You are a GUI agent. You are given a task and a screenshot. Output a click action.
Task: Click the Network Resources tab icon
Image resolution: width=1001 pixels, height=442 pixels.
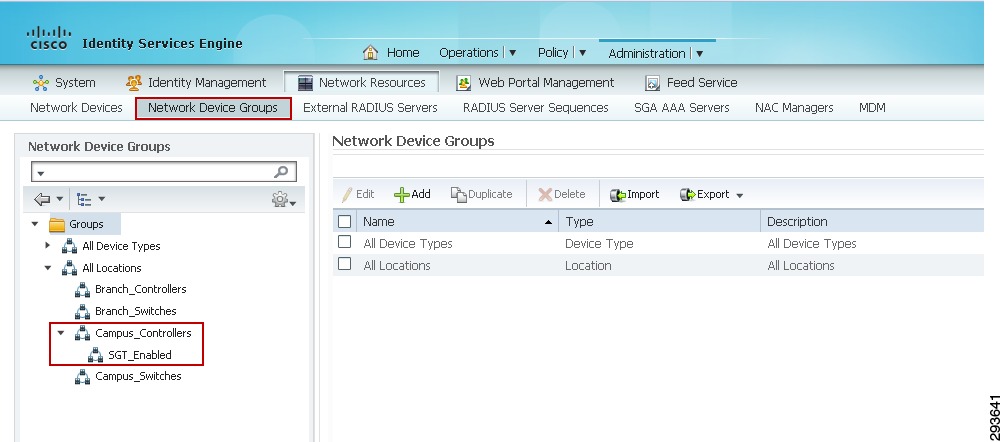[x=306, y=83]
